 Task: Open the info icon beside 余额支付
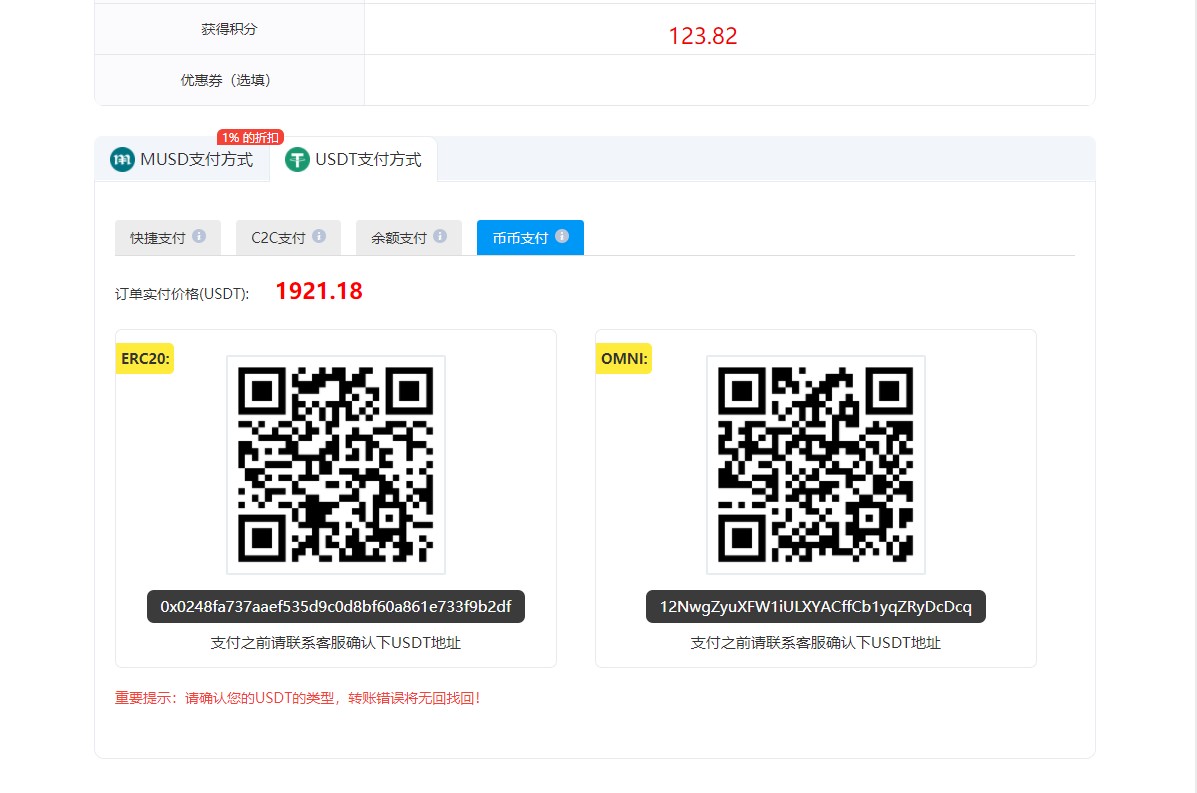(440, 237)
